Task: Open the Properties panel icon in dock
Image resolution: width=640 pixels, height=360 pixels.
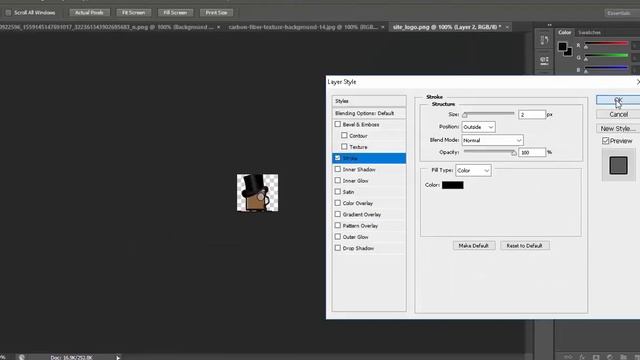Action: click(544, 60)
